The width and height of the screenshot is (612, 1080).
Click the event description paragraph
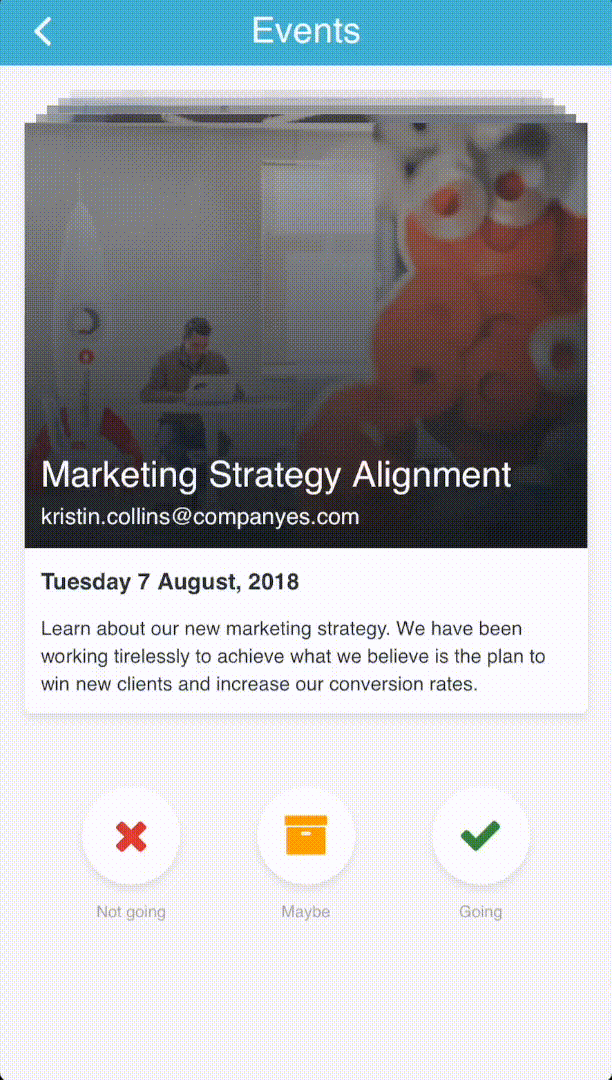[x=293, y=657]
